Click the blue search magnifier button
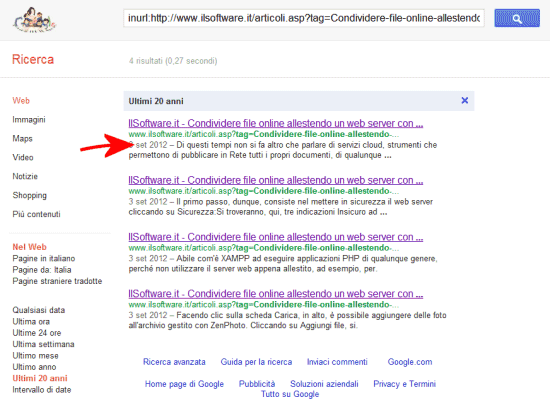Screen dimensions: 550x414 tap(517, 18)
